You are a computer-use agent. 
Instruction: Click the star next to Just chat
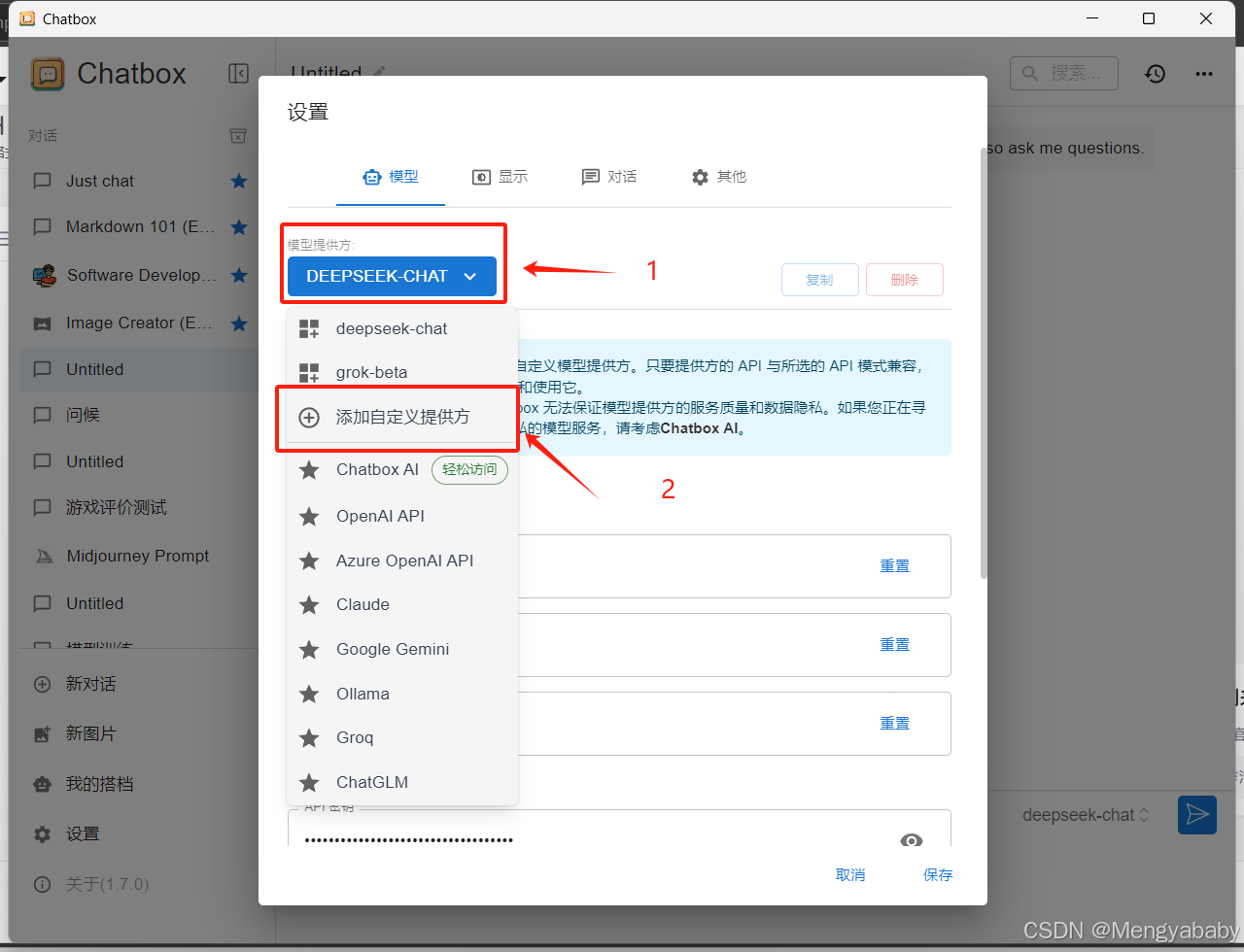point(239,181)
